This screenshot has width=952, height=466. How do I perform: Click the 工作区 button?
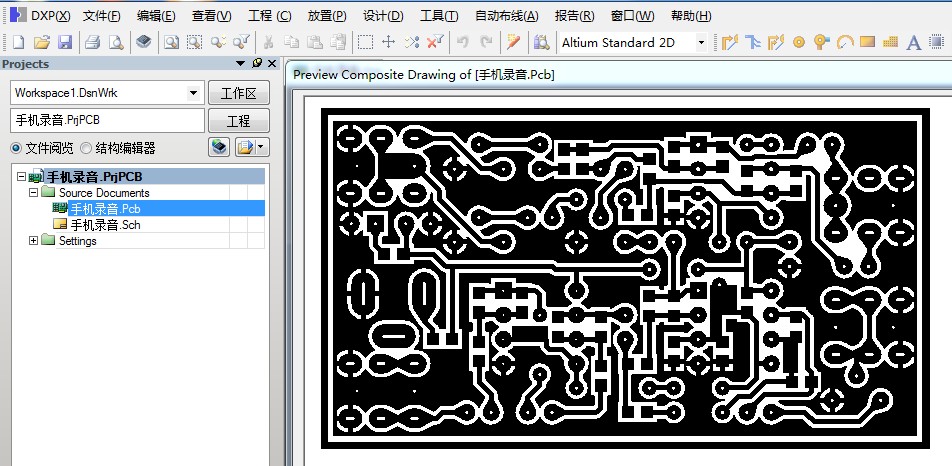(x=239, y=93)
